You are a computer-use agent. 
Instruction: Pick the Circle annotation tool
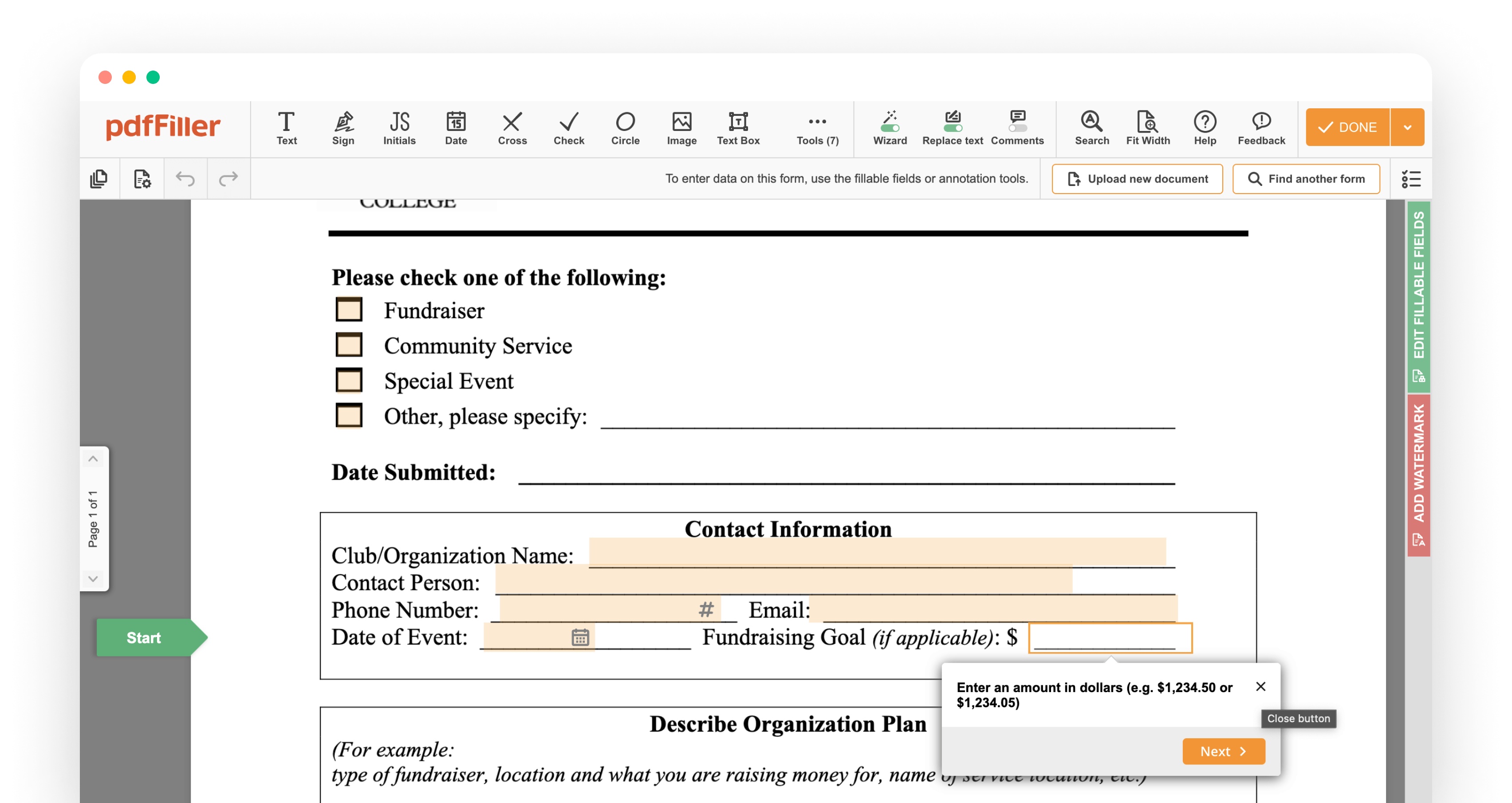point(625,127)
